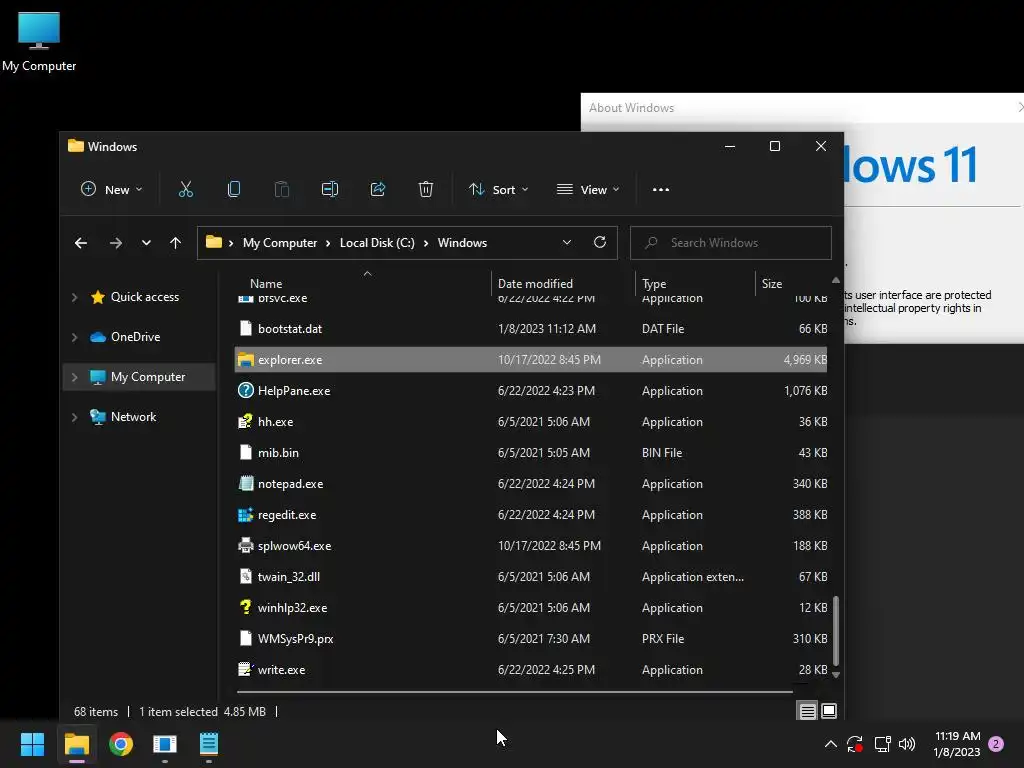Switch to details view layout icon

(807, 711)
